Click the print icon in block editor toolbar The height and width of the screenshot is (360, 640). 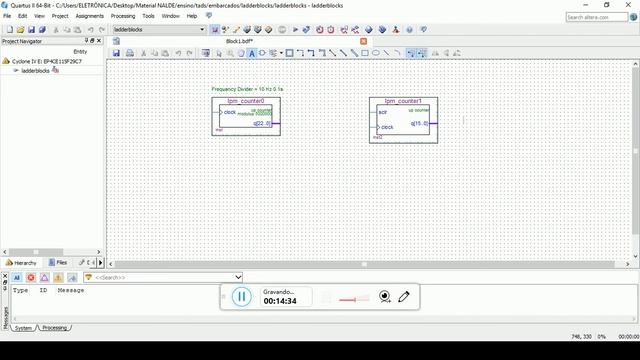130,53
